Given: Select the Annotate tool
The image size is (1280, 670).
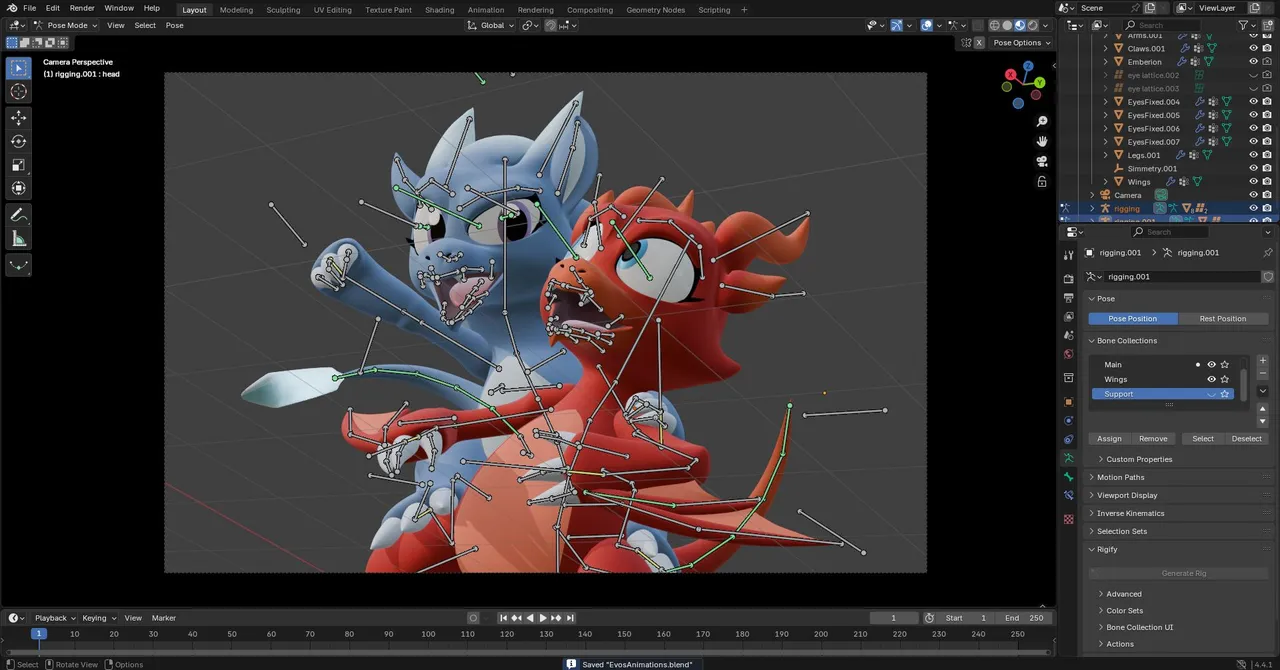Looking at the screenshot, I should 19,215.
